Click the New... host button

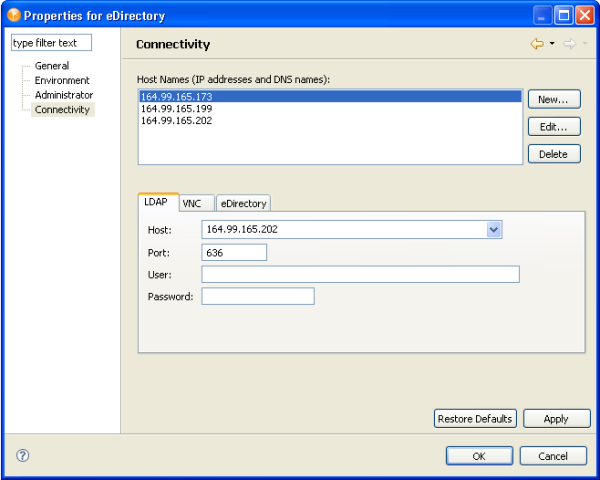[x=554, y=100]
